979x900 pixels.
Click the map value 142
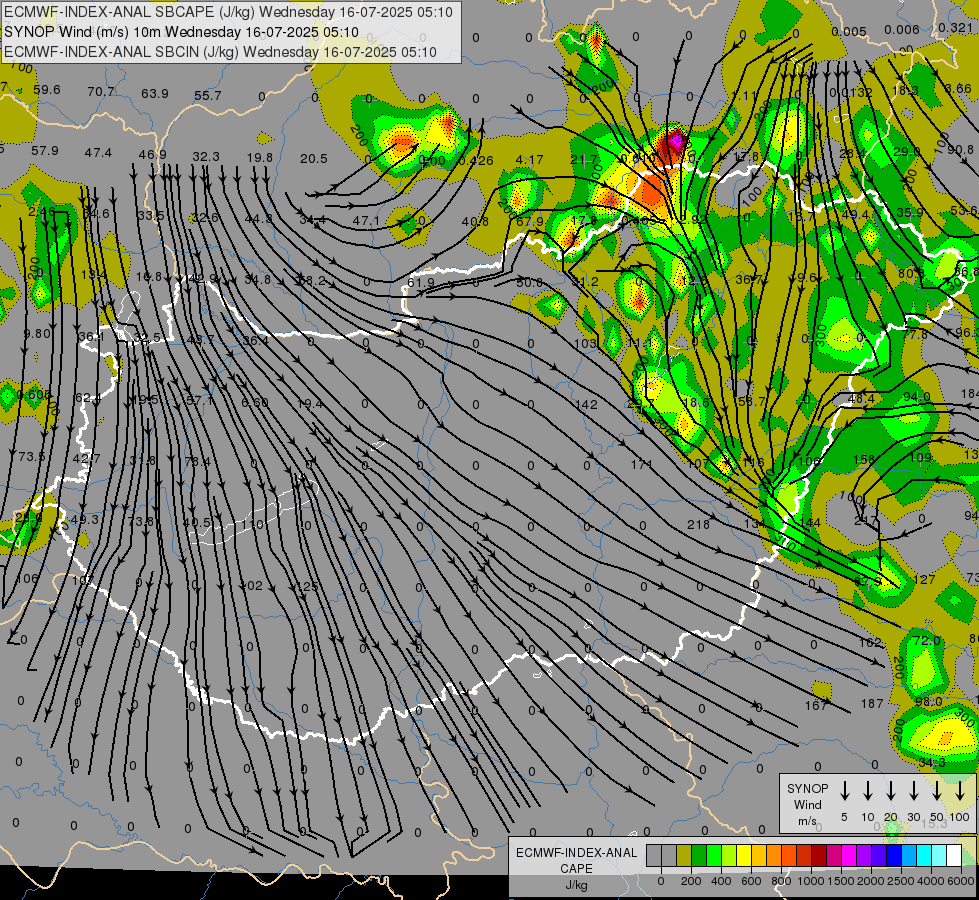coord(586,405)
